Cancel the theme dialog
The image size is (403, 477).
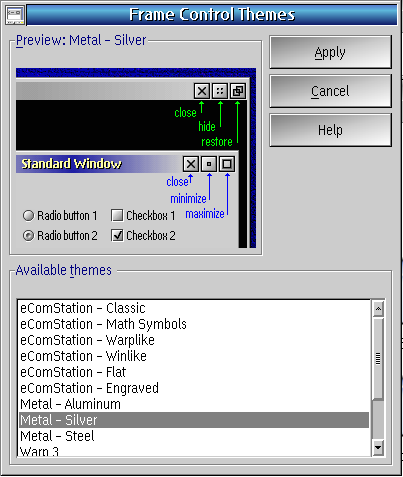coord(330,91)
